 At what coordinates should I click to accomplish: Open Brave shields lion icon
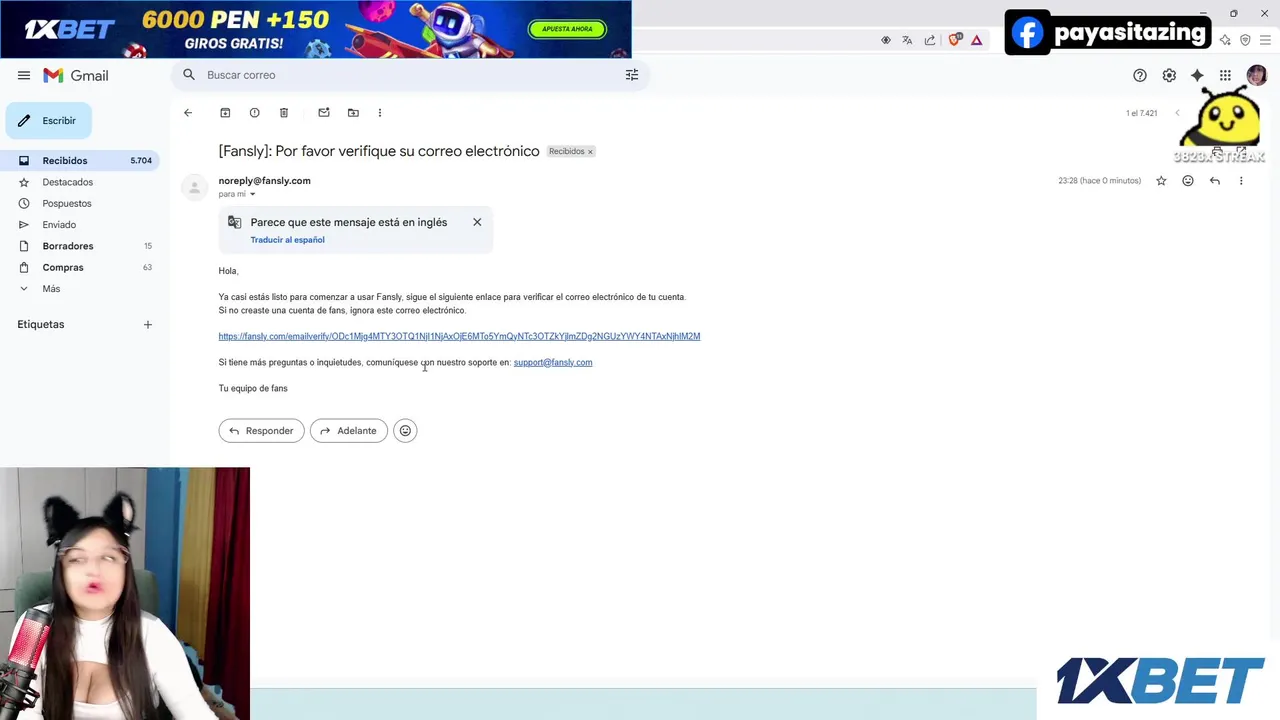pyautogui.click(x=954, y=40)
